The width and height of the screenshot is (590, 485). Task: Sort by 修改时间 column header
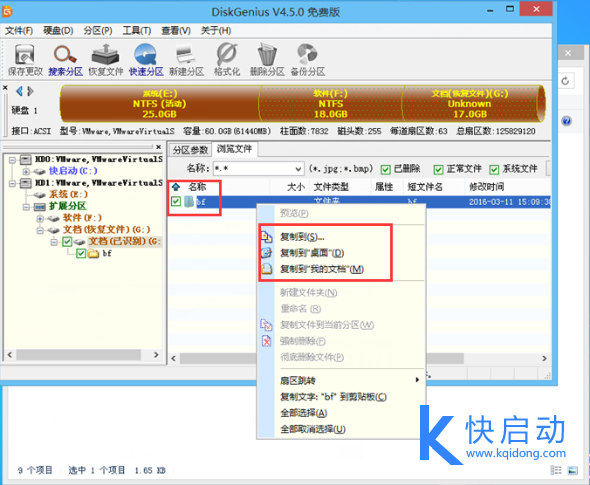(x=507, y=187)
